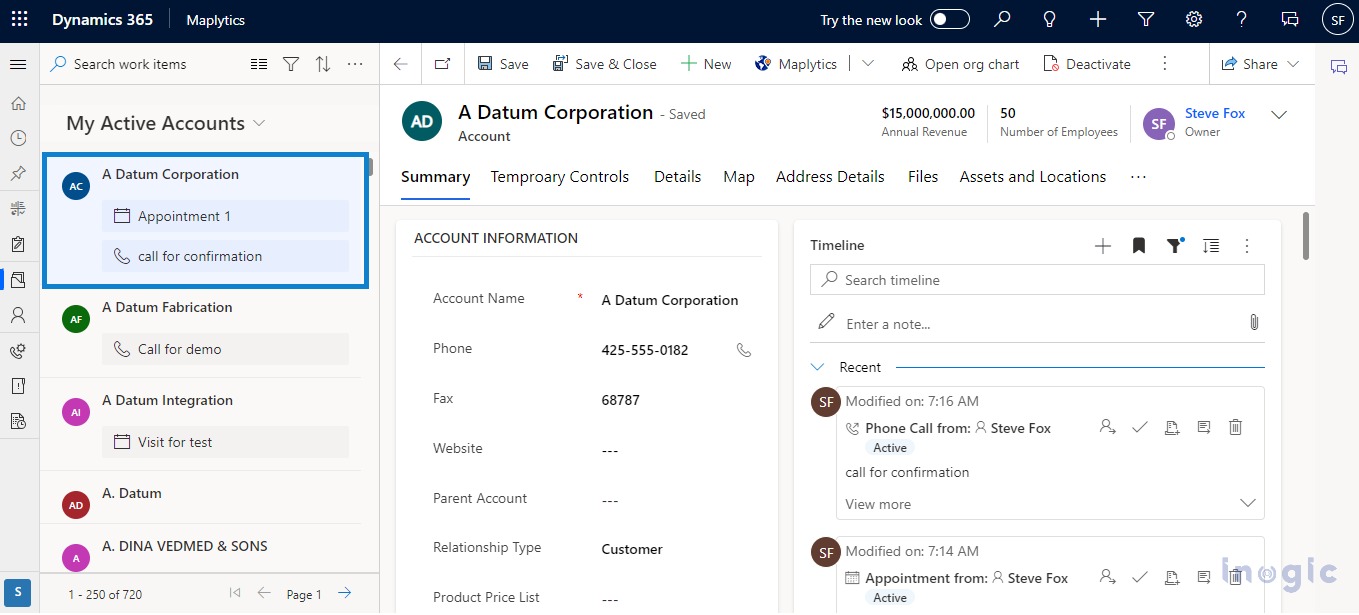
Task: Go to next page arrow in list
Action: pos(344,593)
